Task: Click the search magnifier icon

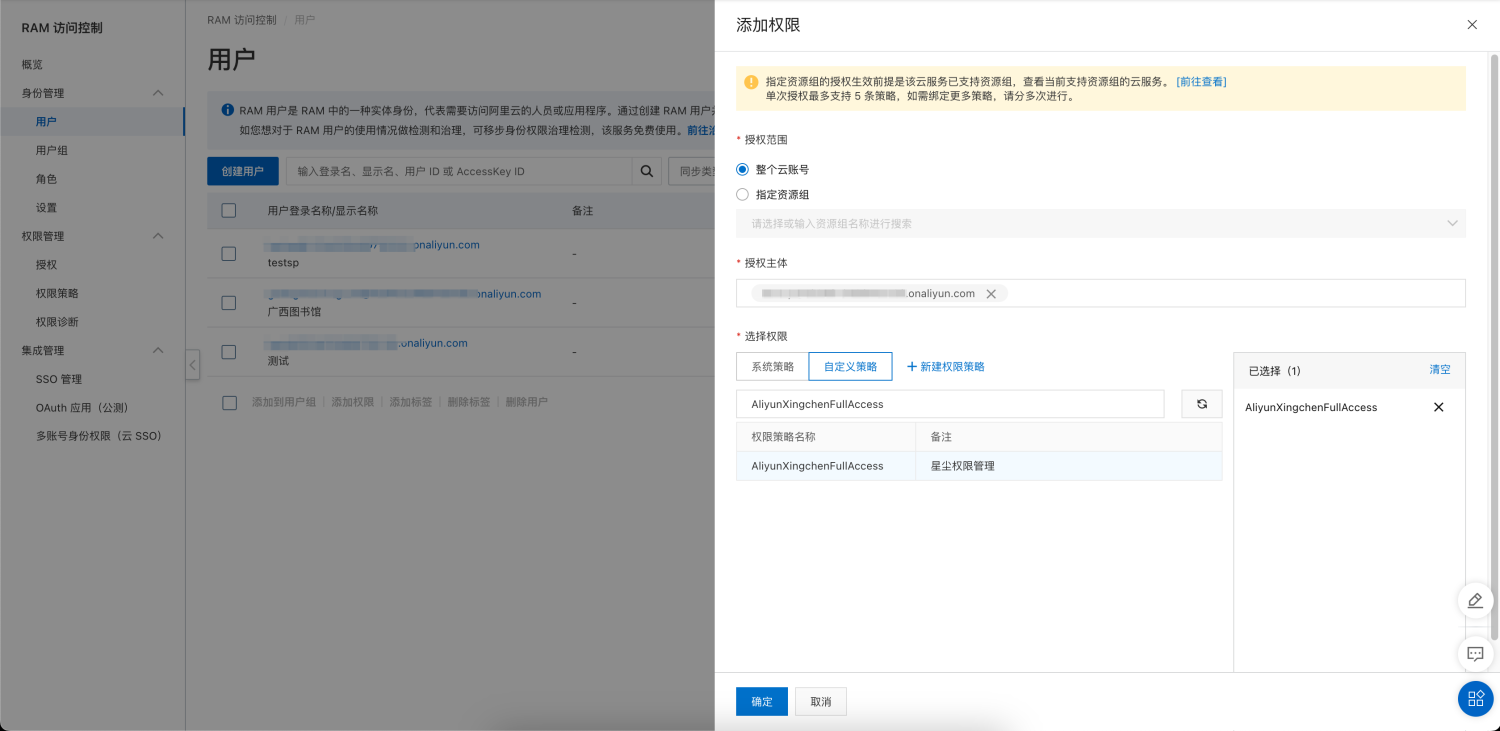Action: (647, 171)
